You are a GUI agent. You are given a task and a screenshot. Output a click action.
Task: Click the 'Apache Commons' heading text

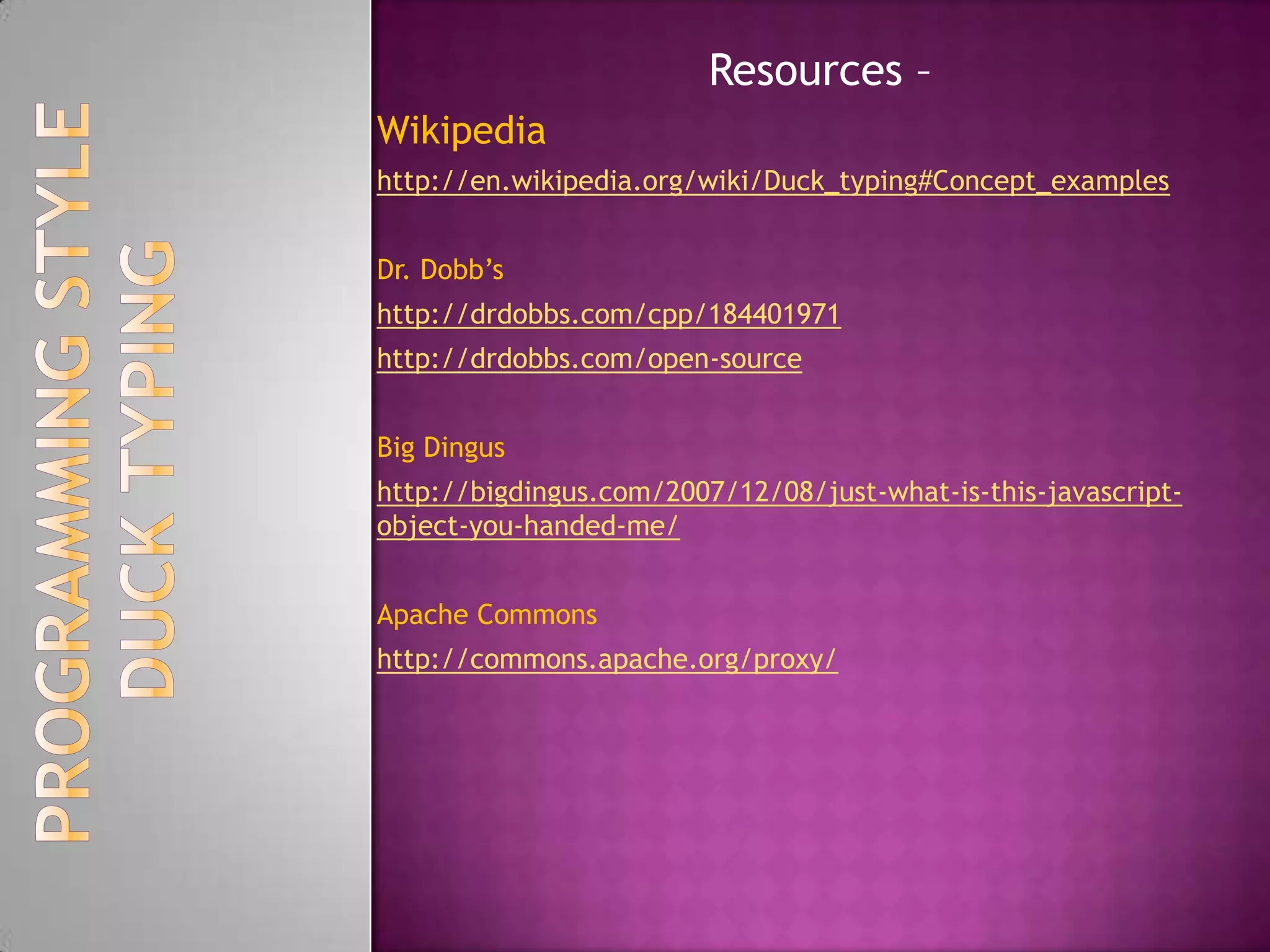pos(487,615)
